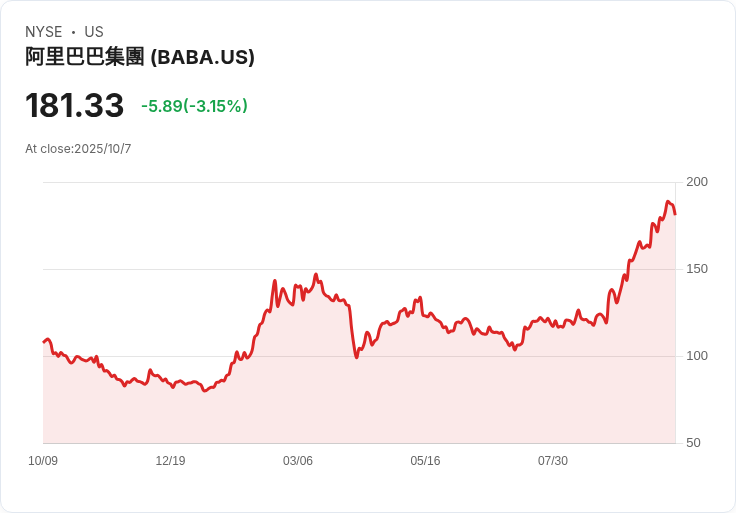
Task: Click the current price 181.33
Action: [74, 106]
